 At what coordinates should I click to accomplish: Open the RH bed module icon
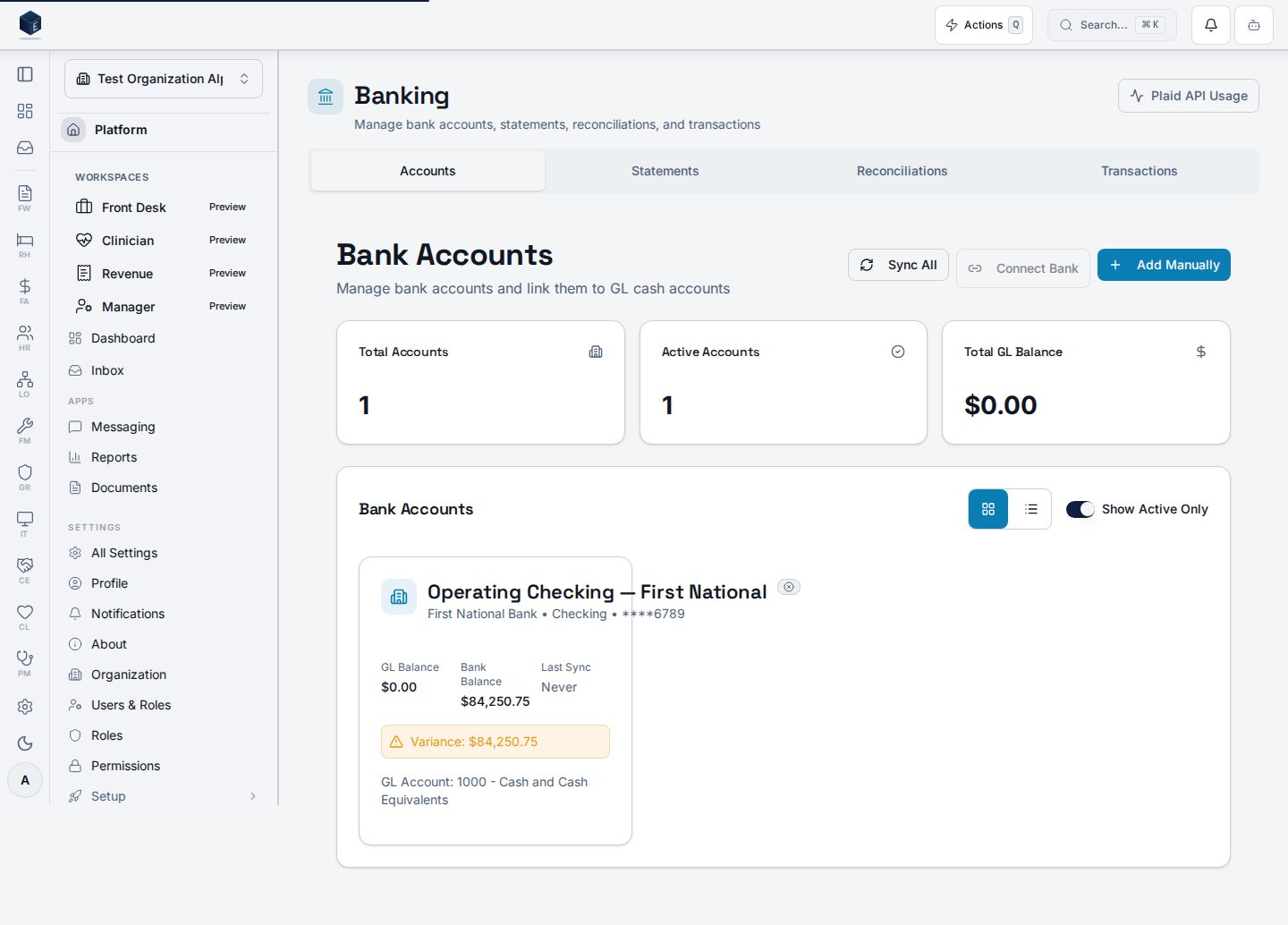pyautogui.click(x=25, y=244)
